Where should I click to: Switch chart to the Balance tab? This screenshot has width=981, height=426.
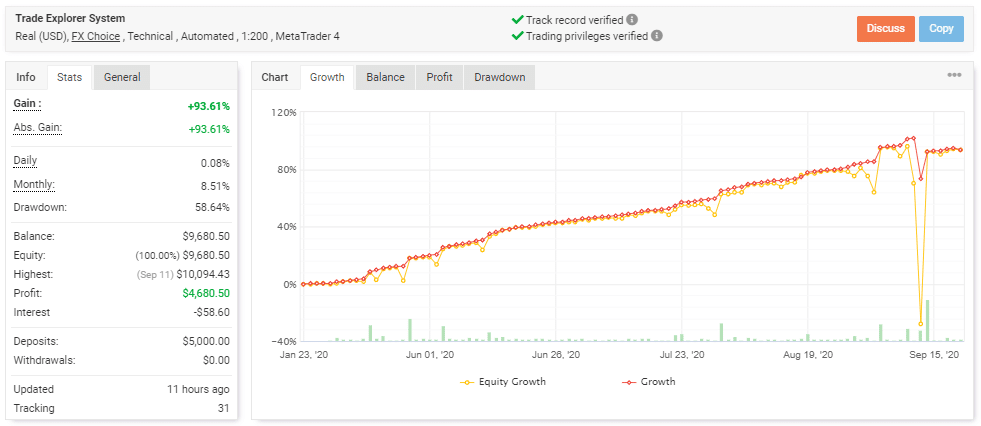(385, 78)
